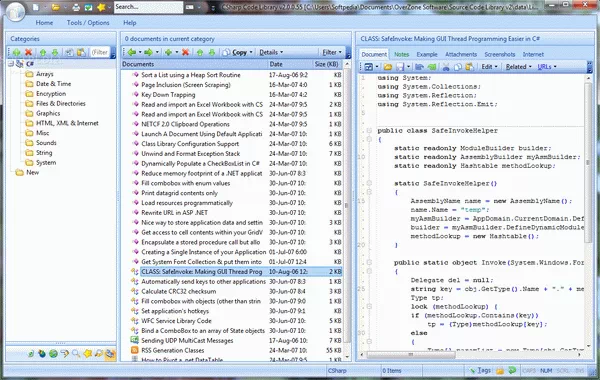The width and height of the screenshot is (600, 380).
Task: Select the 'Rewrite URL in ASP .NET' document
Action: (174, 213)
